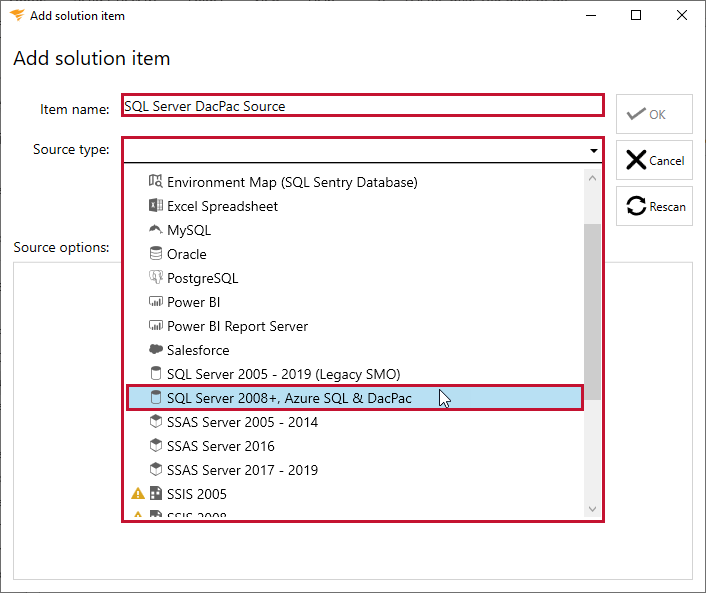This screenshot has height=593, width=706.
Task: Click the PostgreSQL elephant icon
Action: [156, 277]
